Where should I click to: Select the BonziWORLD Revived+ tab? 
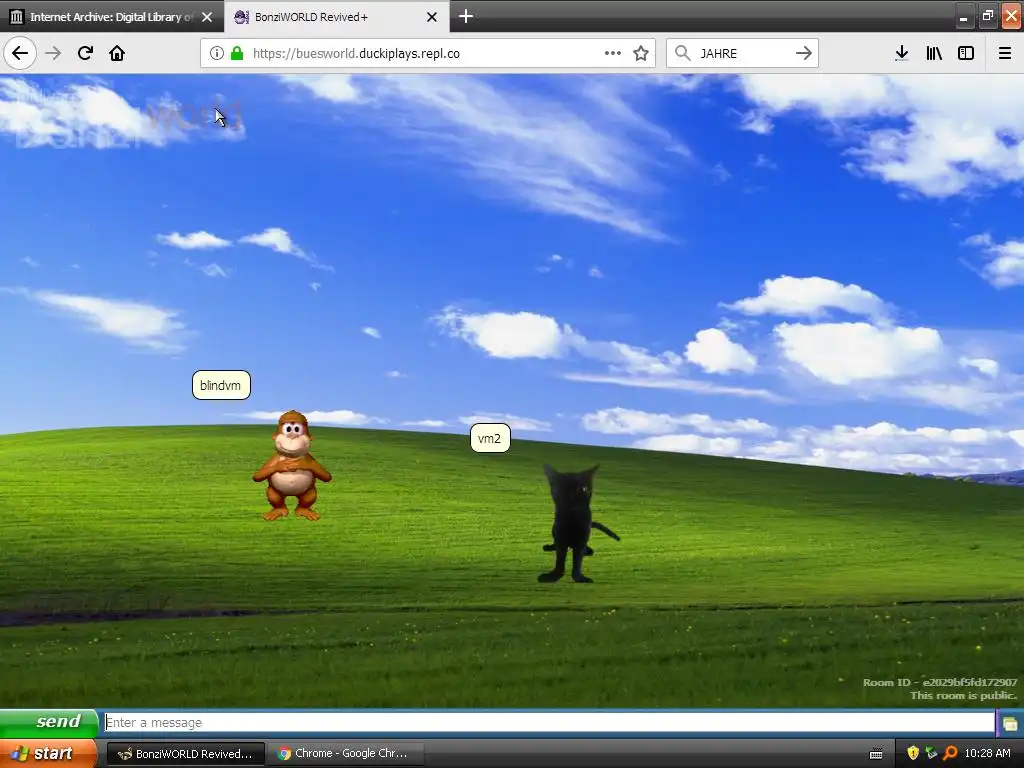tap(336, 17)
